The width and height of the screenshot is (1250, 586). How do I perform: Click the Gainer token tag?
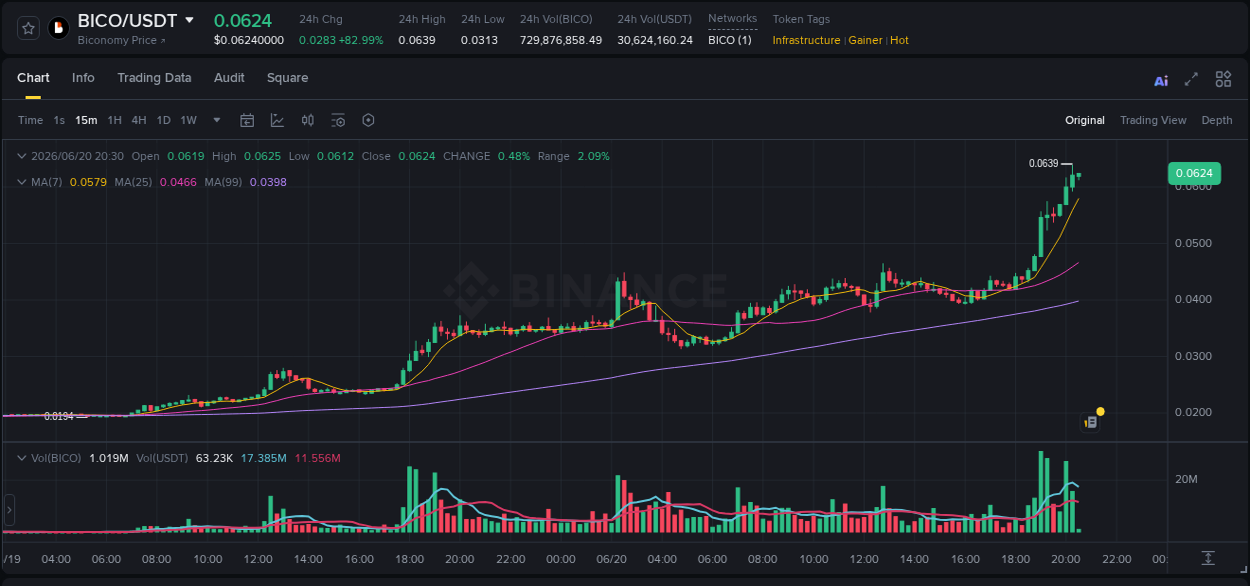pyautogui.click(x=865, y=40)
